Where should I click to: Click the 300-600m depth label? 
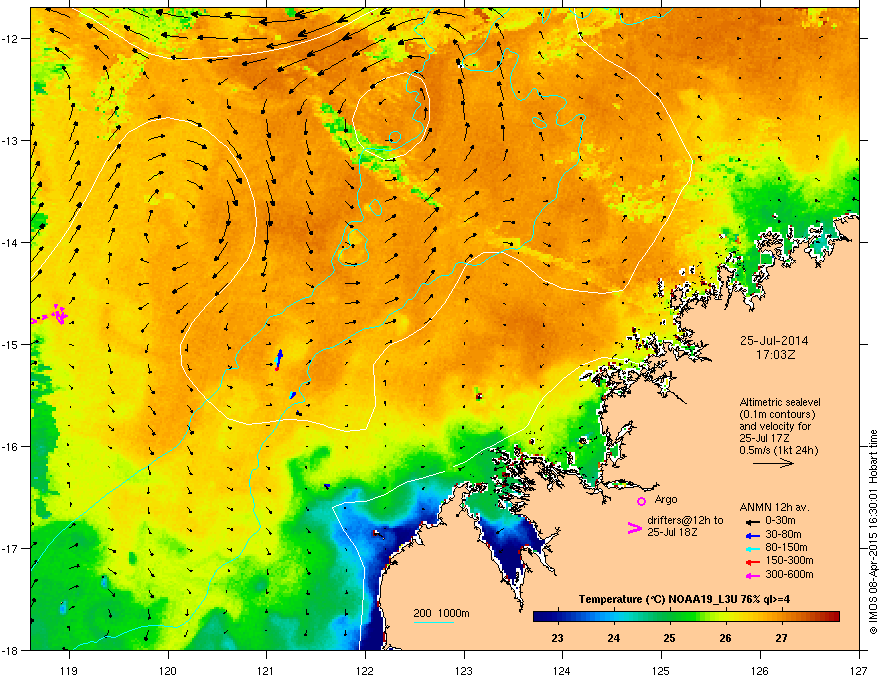pos(789,575)
